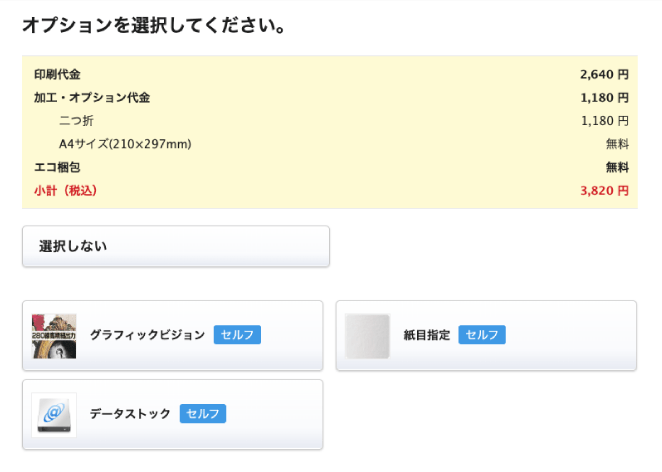Image resolution: width=662 pixels, height=472 pixels.
Task: Click the データストック drive icon
Action: 53,414
